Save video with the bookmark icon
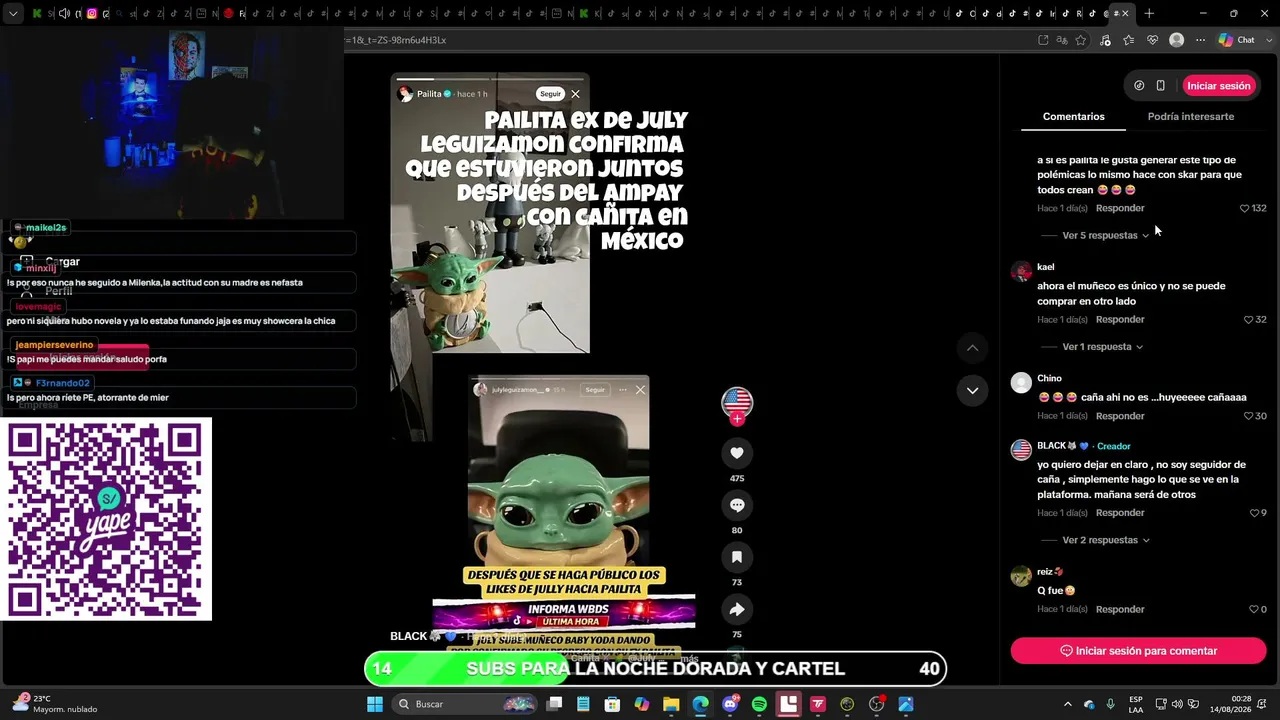The height and width of the screenshot is (720, 1280). (737, 557)
